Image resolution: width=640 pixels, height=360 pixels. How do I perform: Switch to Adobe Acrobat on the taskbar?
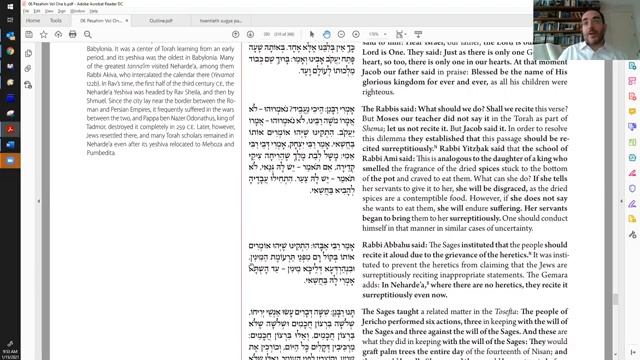tap(10, 129)
